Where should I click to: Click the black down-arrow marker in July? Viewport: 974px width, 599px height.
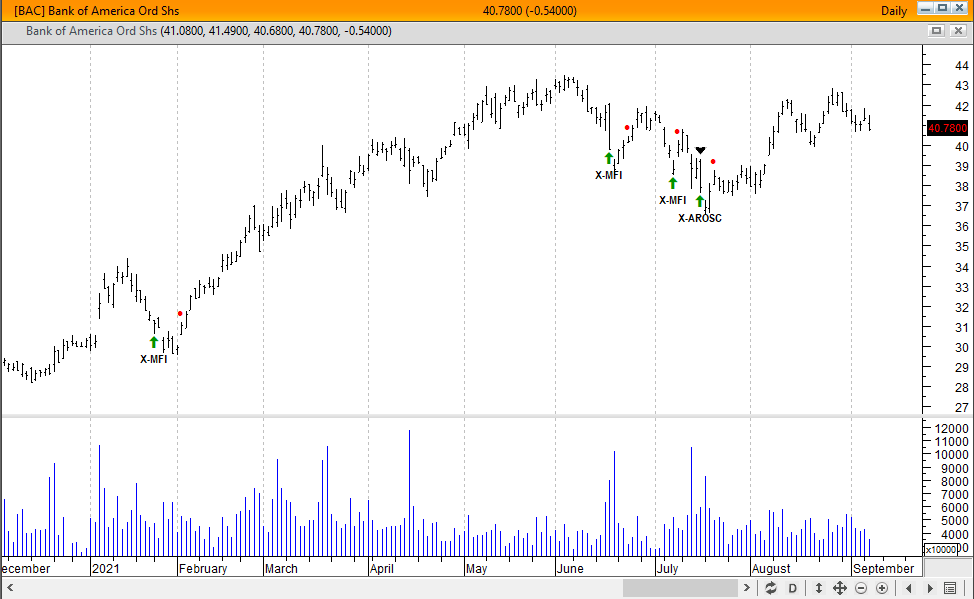coord(700,150)
